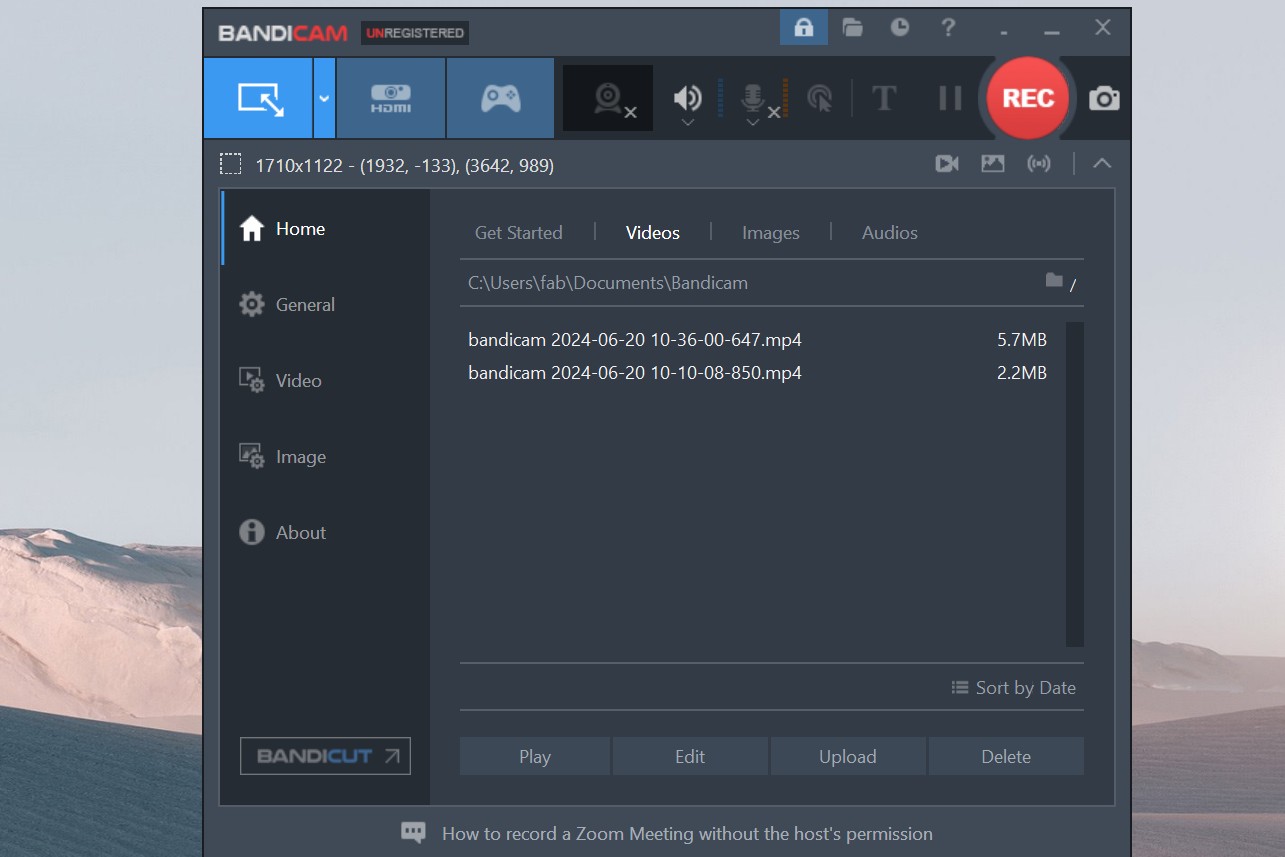1285x857 pixels.
Task: Click the 5.7MB file size
Action: pos(1022,340)
